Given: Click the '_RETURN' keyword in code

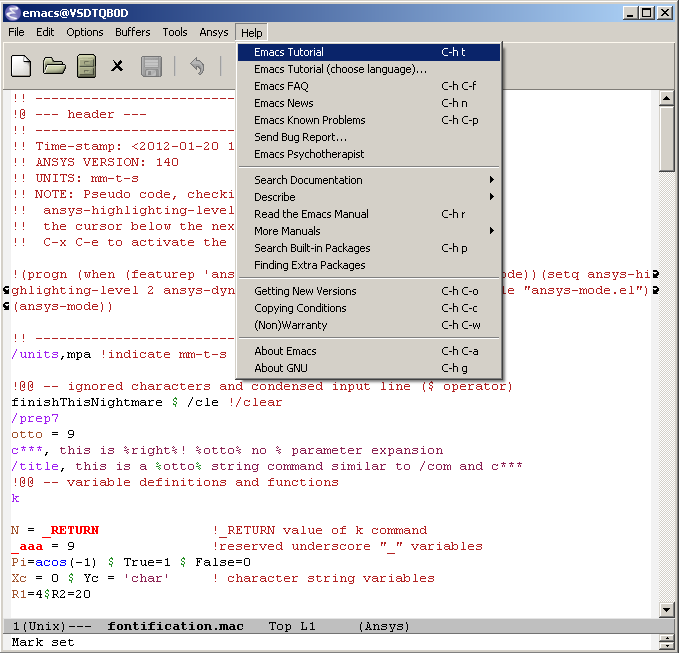Looking at the screenshot, I should [71, 530].
